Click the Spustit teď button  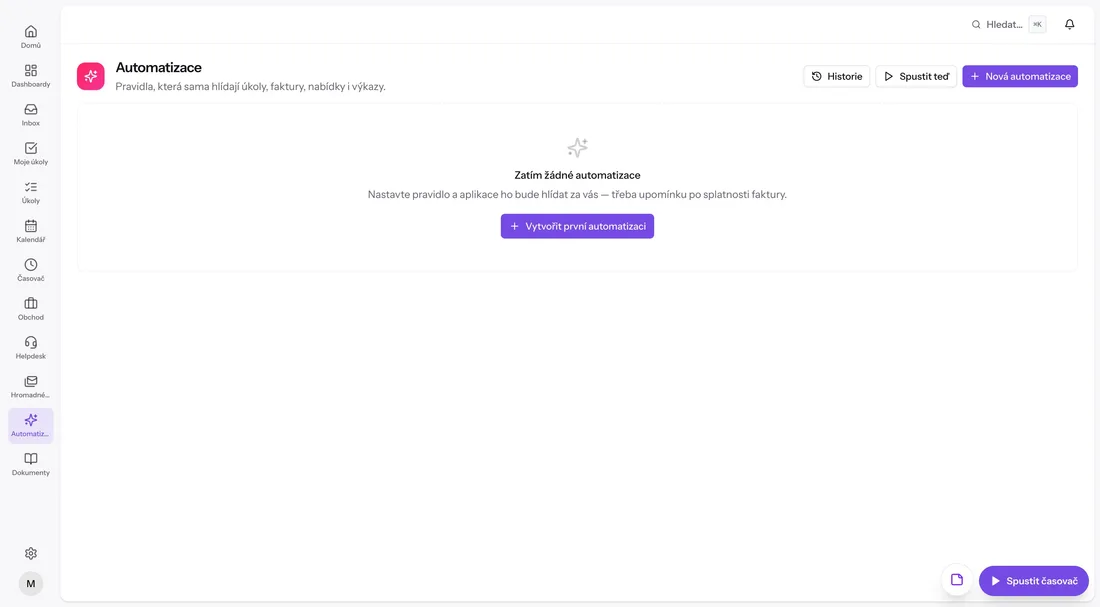point(915,76)
